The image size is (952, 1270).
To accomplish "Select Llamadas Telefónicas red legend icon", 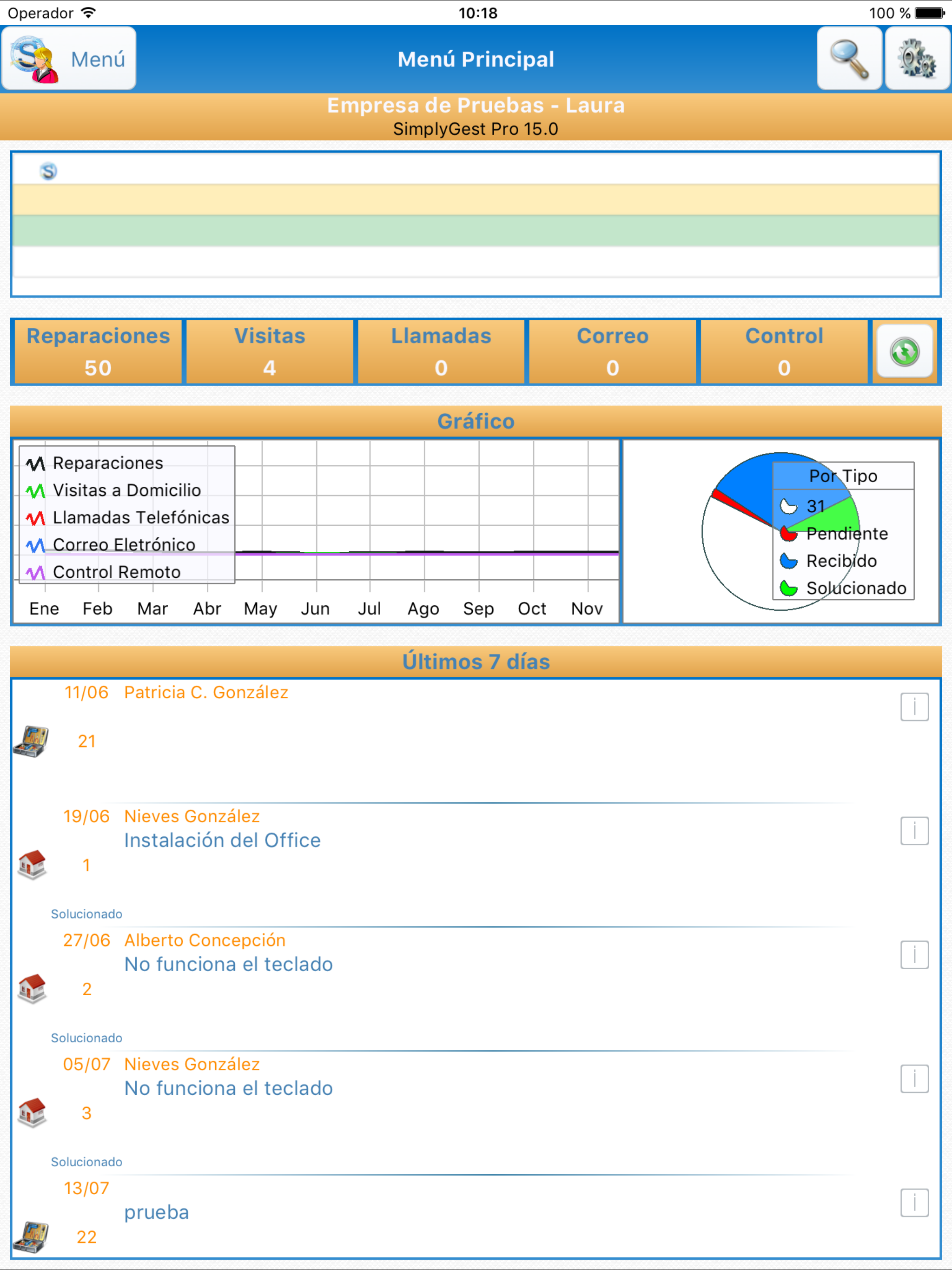I will tap(36, 518).
